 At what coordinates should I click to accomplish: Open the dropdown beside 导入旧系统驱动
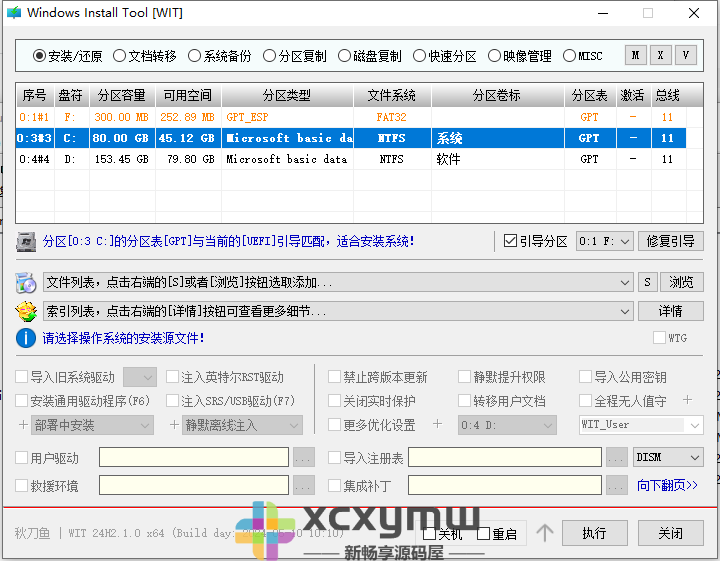(140, 377)
